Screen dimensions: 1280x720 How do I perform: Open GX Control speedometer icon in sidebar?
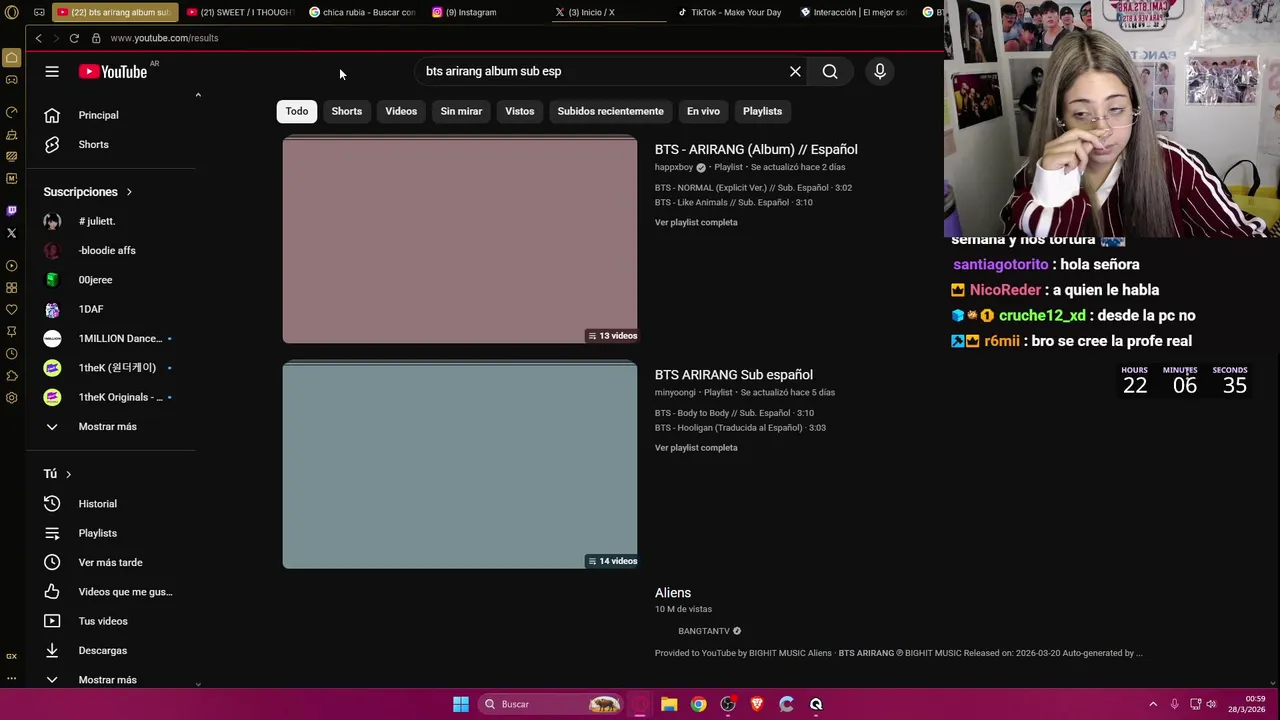(11, 112)
